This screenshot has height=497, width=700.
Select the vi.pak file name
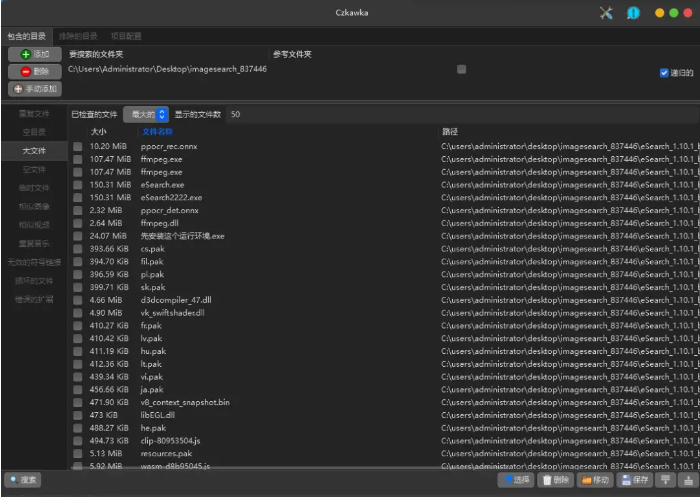[x=152, y=377]
